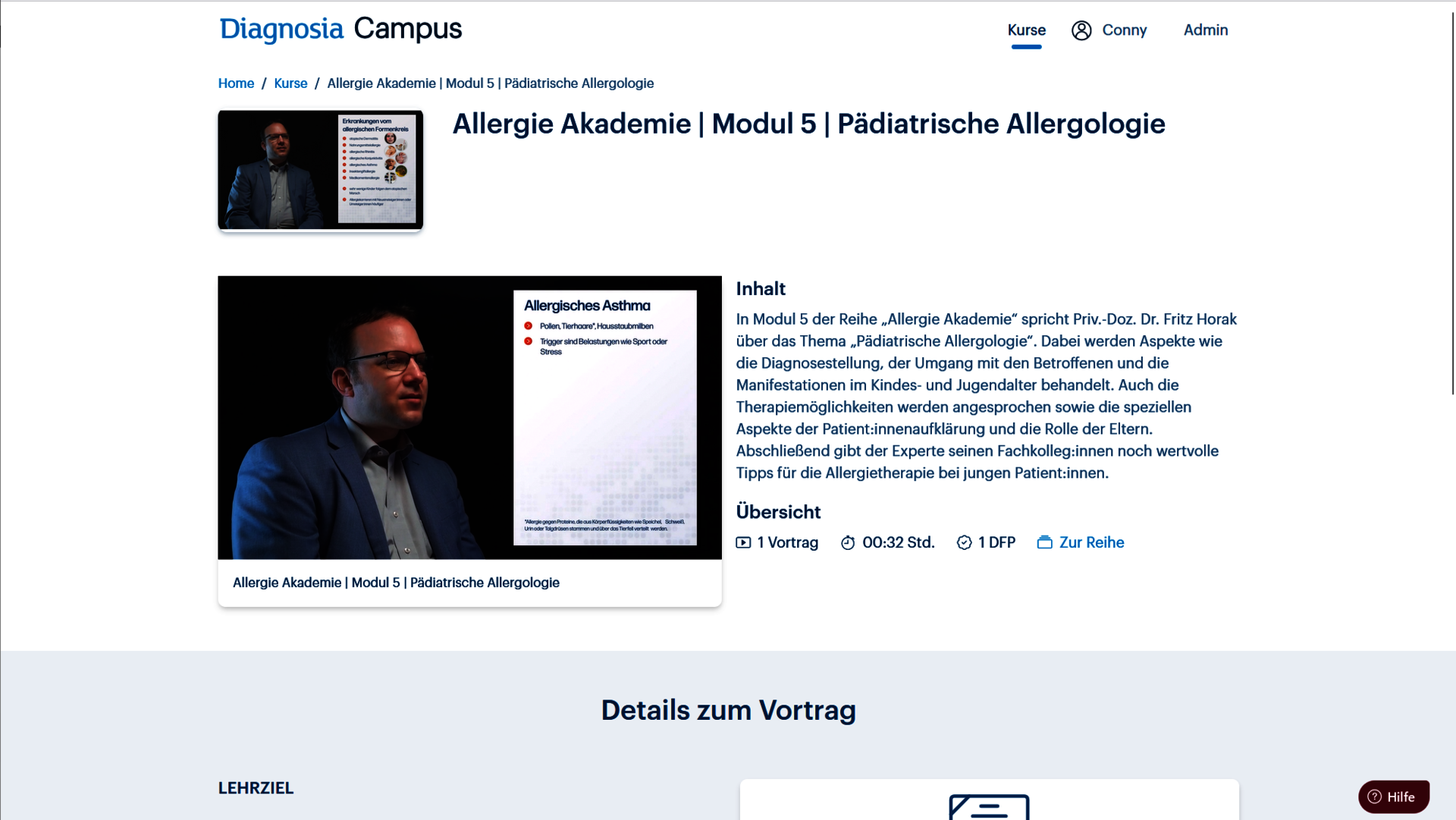Click the question mark icon in Hilfe
This screenshot has height=820, width=1456.
[x=1374, y=796]
